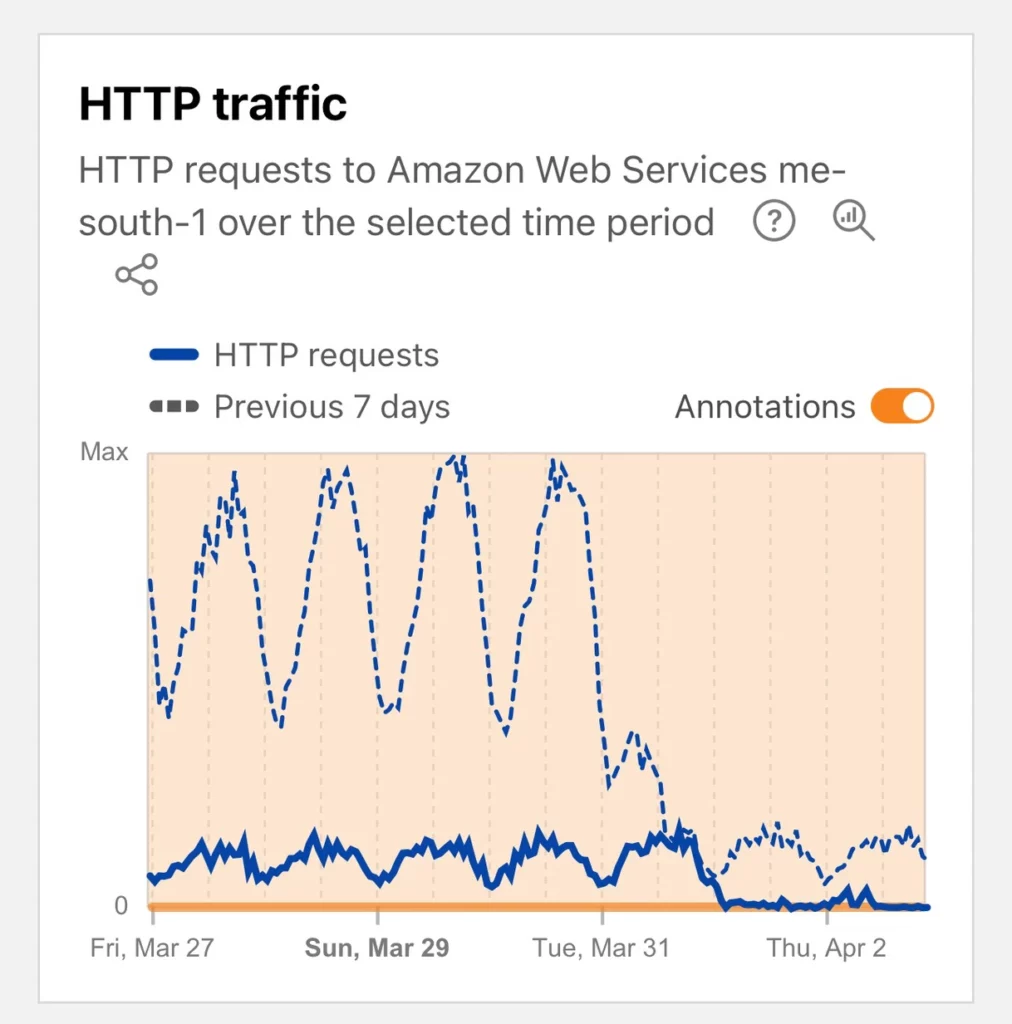Click the Max label on the y-axis
Screen dimensions: 1012x1024
tap(104, 452)
